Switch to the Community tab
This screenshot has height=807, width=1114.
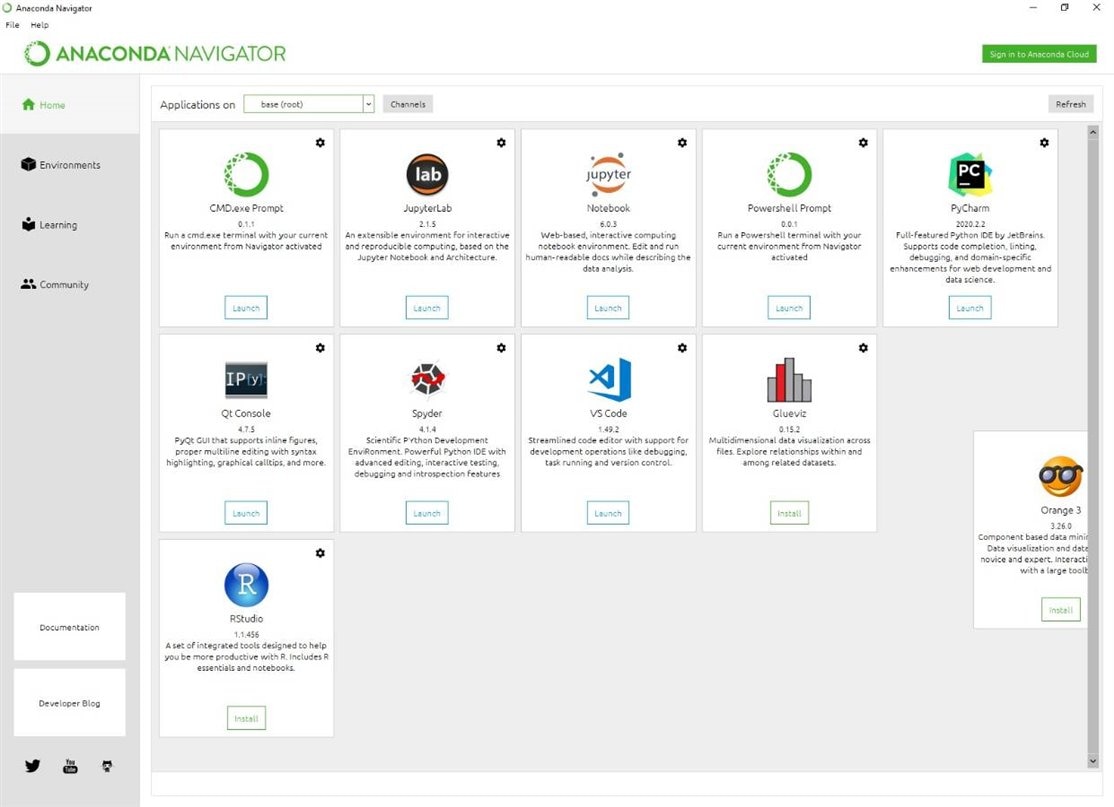pos(70,284)
